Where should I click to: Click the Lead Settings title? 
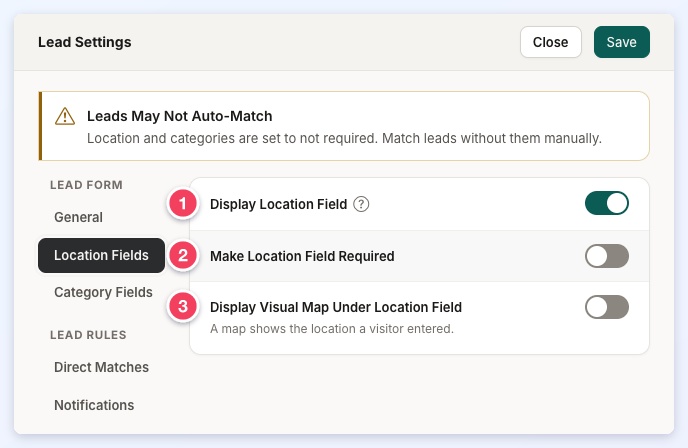click(x=85, y=42)
